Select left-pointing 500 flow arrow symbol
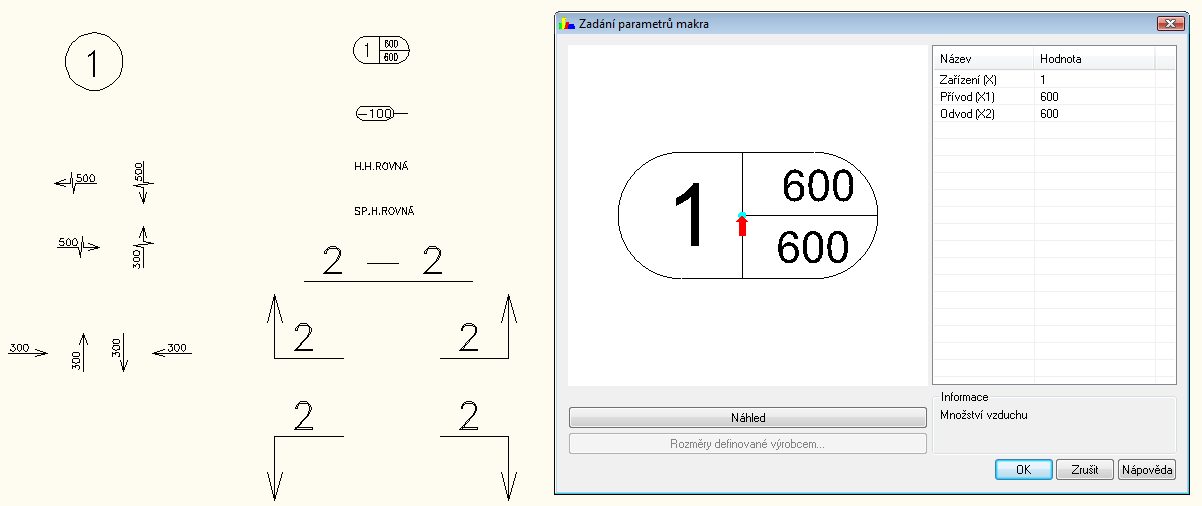 pyautogui.click(x=76, y=181)
